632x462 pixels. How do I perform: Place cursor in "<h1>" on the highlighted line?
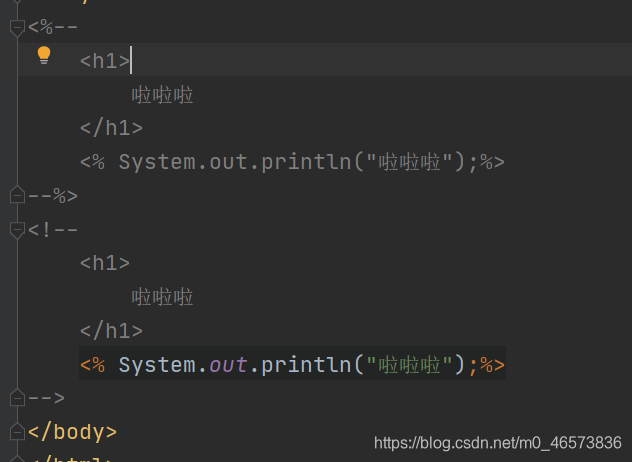click(x=105, y=61)
